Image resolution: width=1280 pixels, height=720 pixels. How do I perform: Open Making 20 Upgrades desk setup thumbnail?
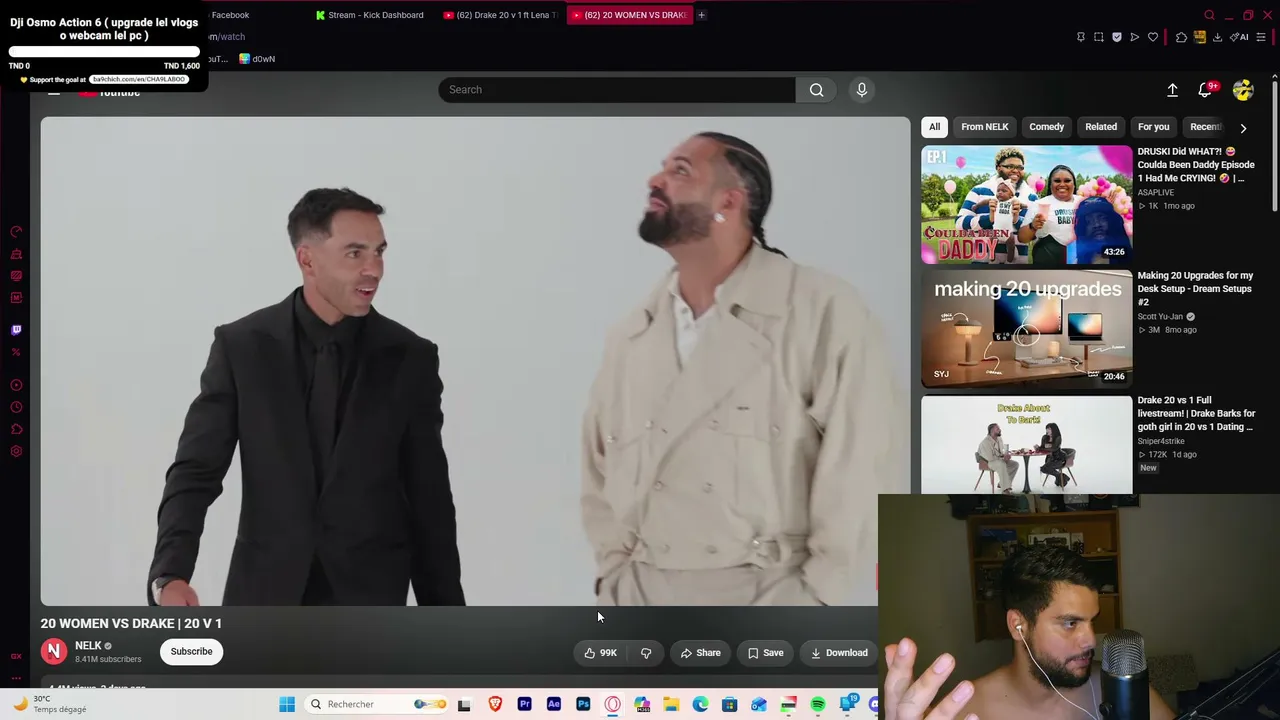1027,329
